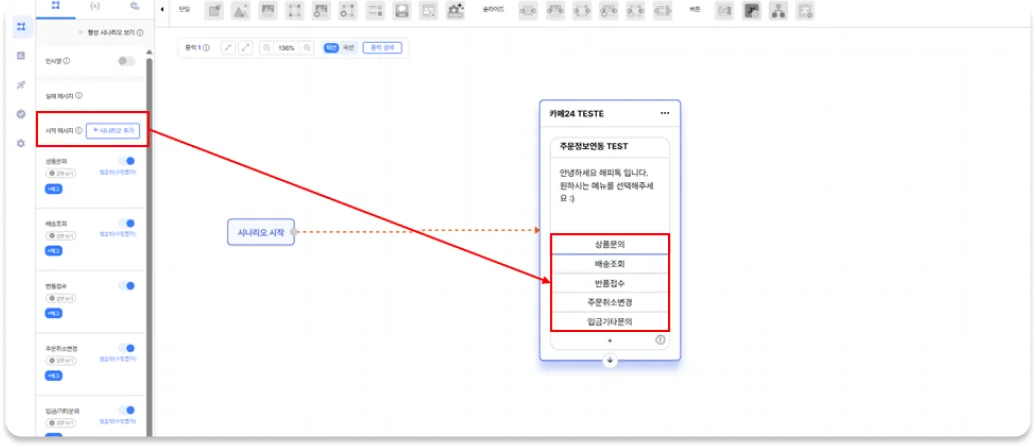Click the info icon at card bottom right
1036x447 pixels.
(x=660, y=340)
